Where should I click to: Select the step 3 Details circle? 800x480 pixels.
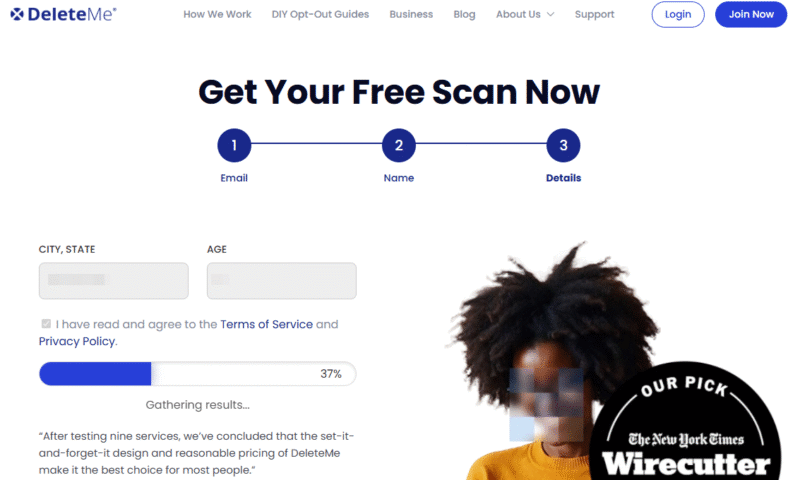pos(563,145)
